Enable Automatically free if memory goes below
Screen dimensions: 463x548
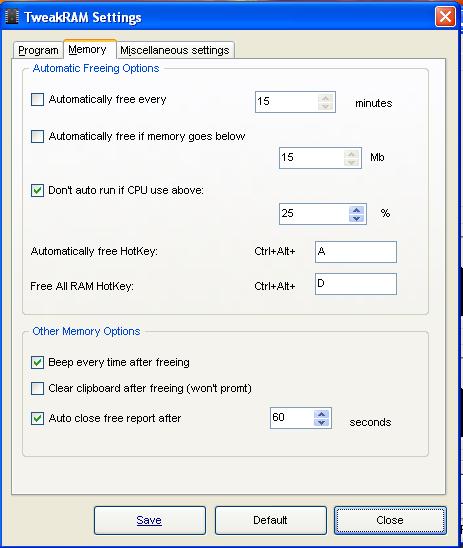pos(37,136)
